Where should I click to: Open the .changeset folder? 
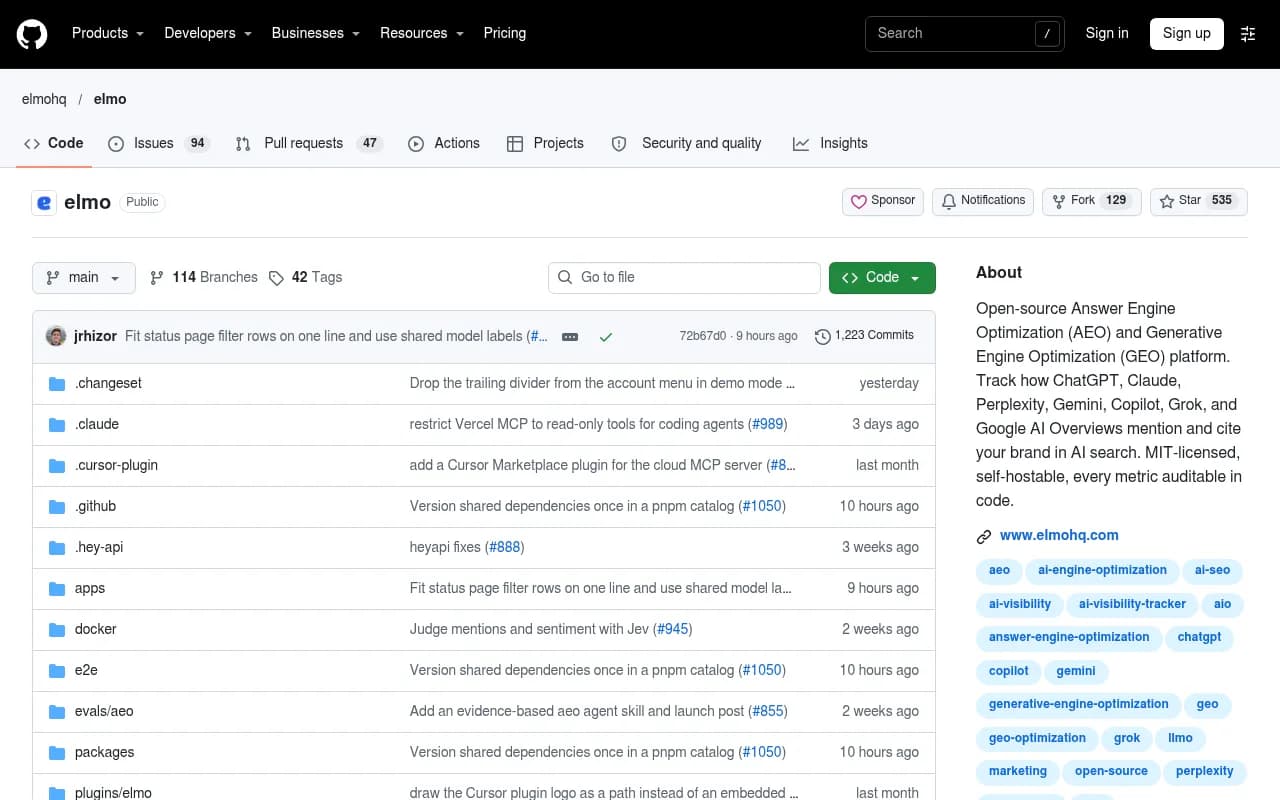(x=108, y=383)
